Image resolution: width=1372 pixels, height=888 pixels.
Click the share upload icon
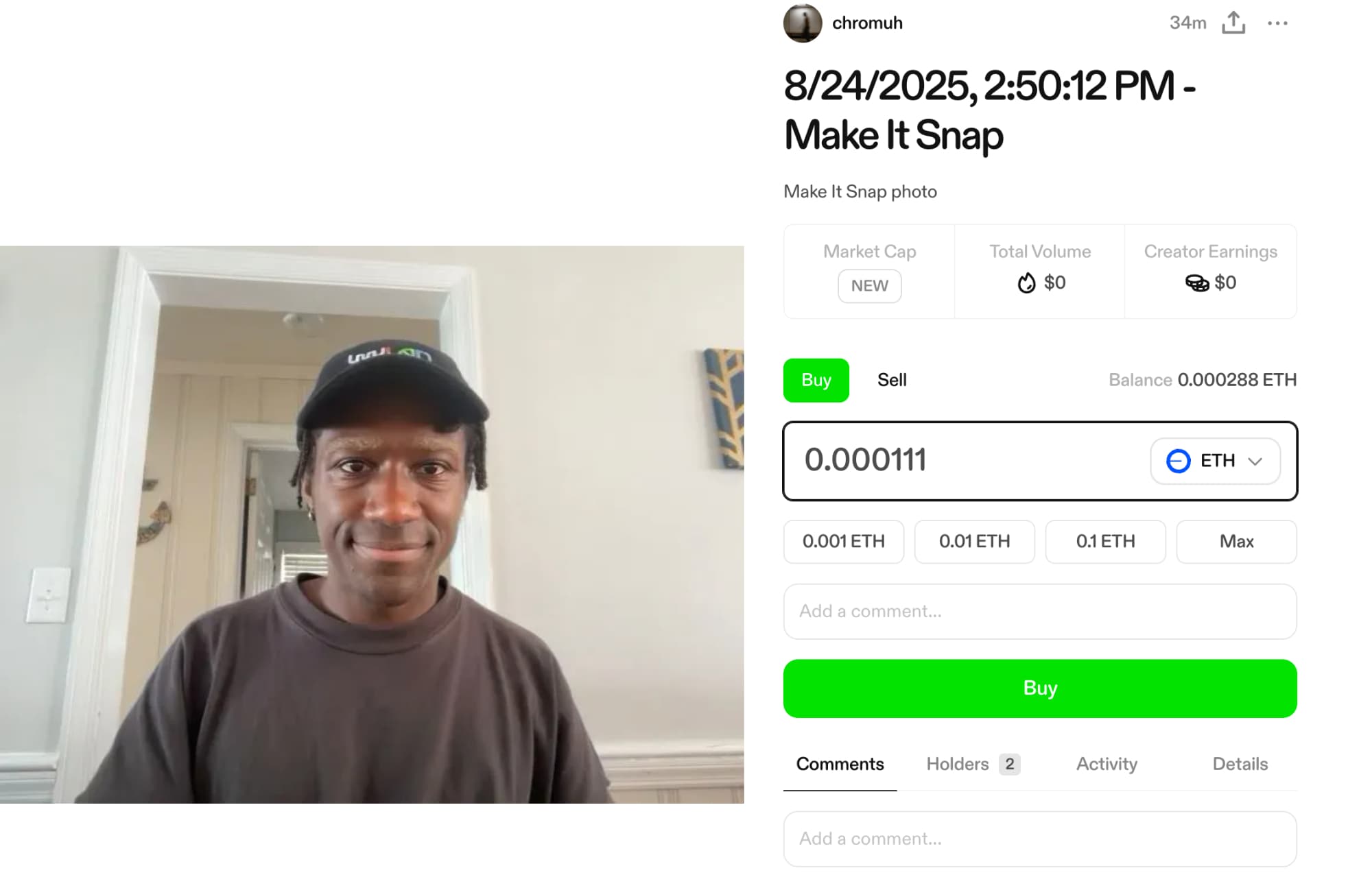1233,23
